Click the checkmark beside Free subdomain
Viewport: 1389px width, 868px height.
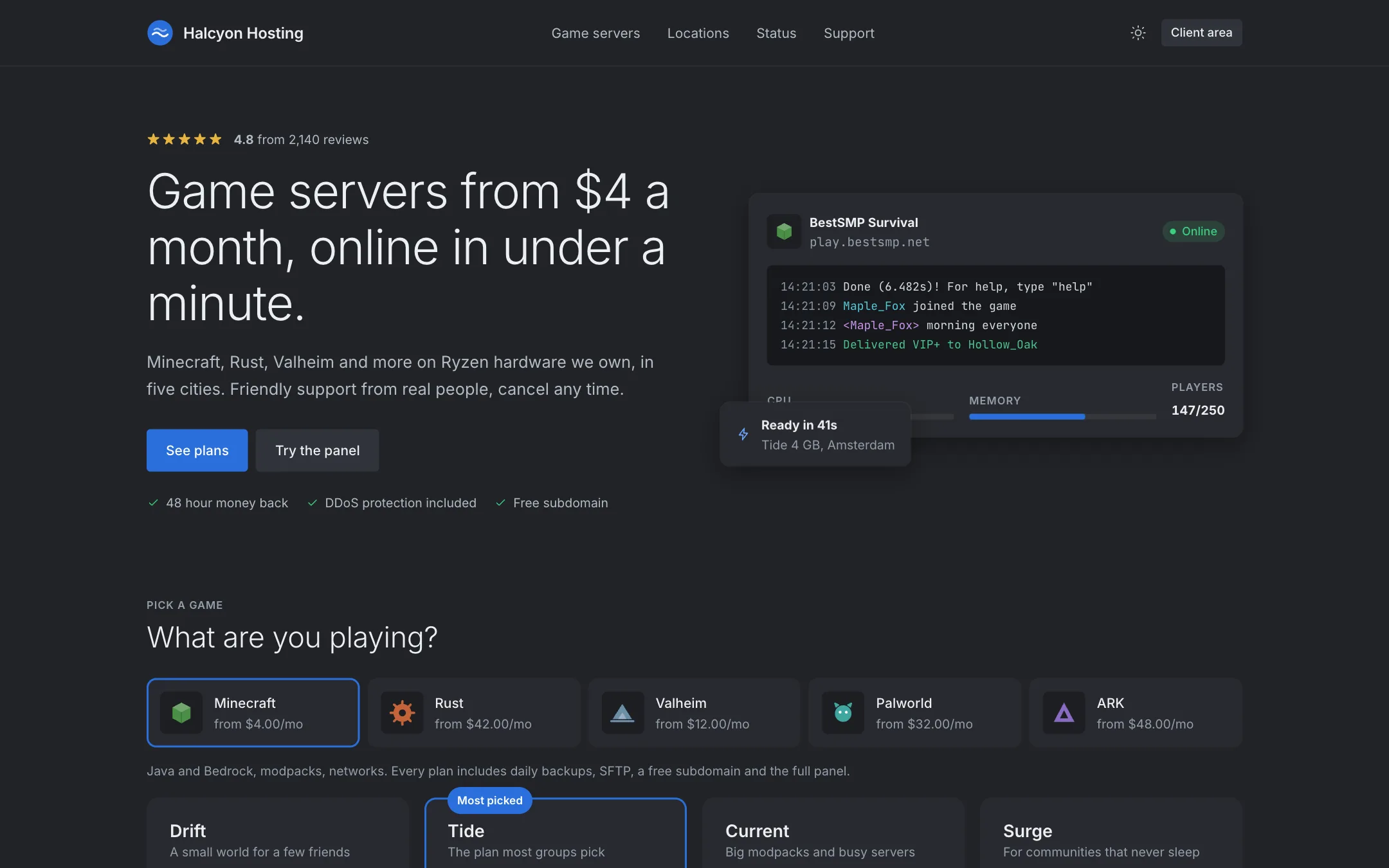[500, 503]
